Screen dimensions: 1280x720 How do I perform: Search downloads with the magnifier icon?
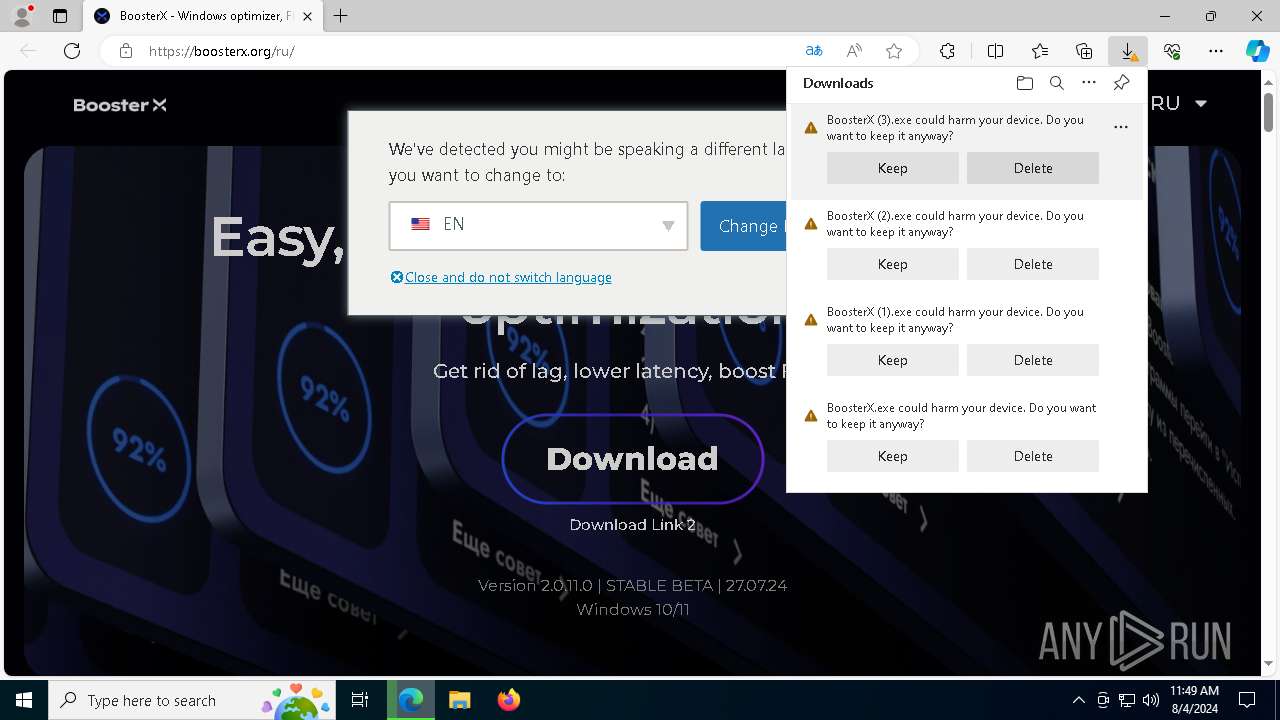coord(1056,83)
